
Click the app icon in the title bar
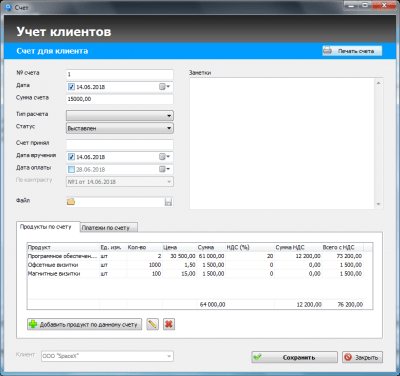click(x=9, y=7)
